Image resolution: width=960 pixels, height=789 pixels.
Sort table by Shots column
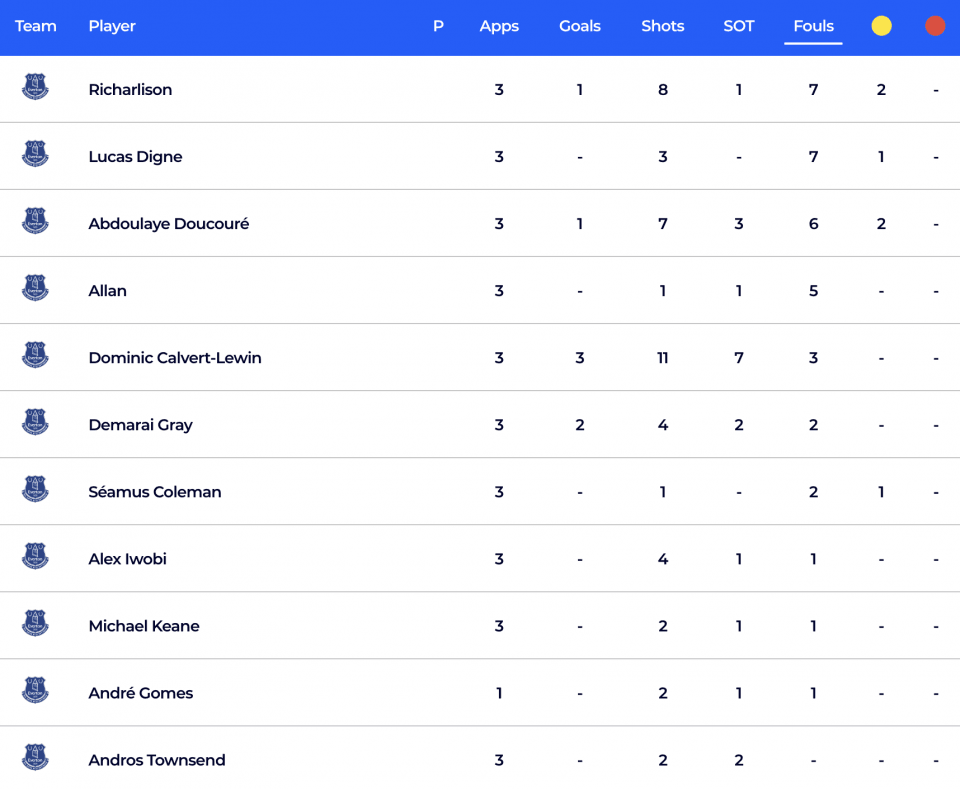662,26
